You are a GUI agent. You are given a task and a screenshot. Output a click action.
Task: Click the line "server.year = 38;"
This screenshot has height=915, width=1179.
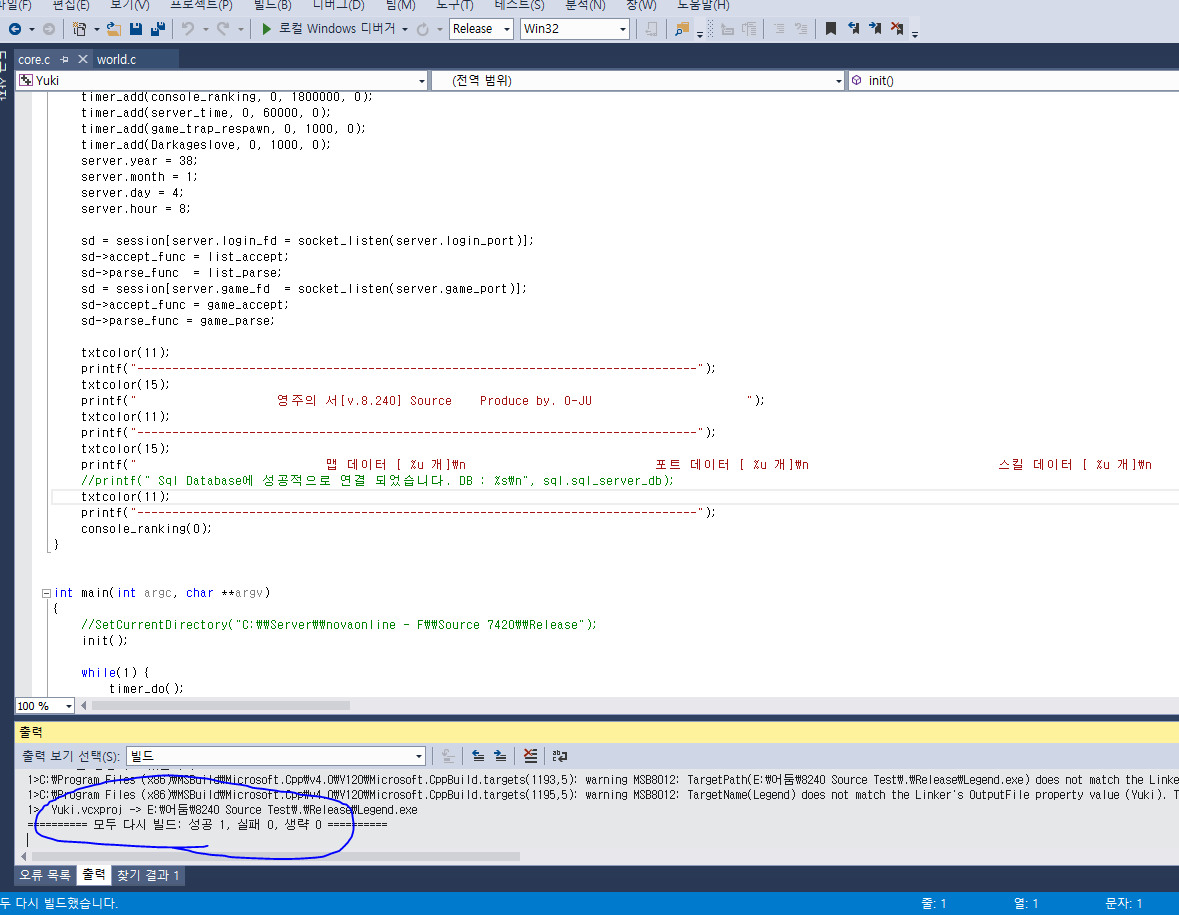coord(139,161)
